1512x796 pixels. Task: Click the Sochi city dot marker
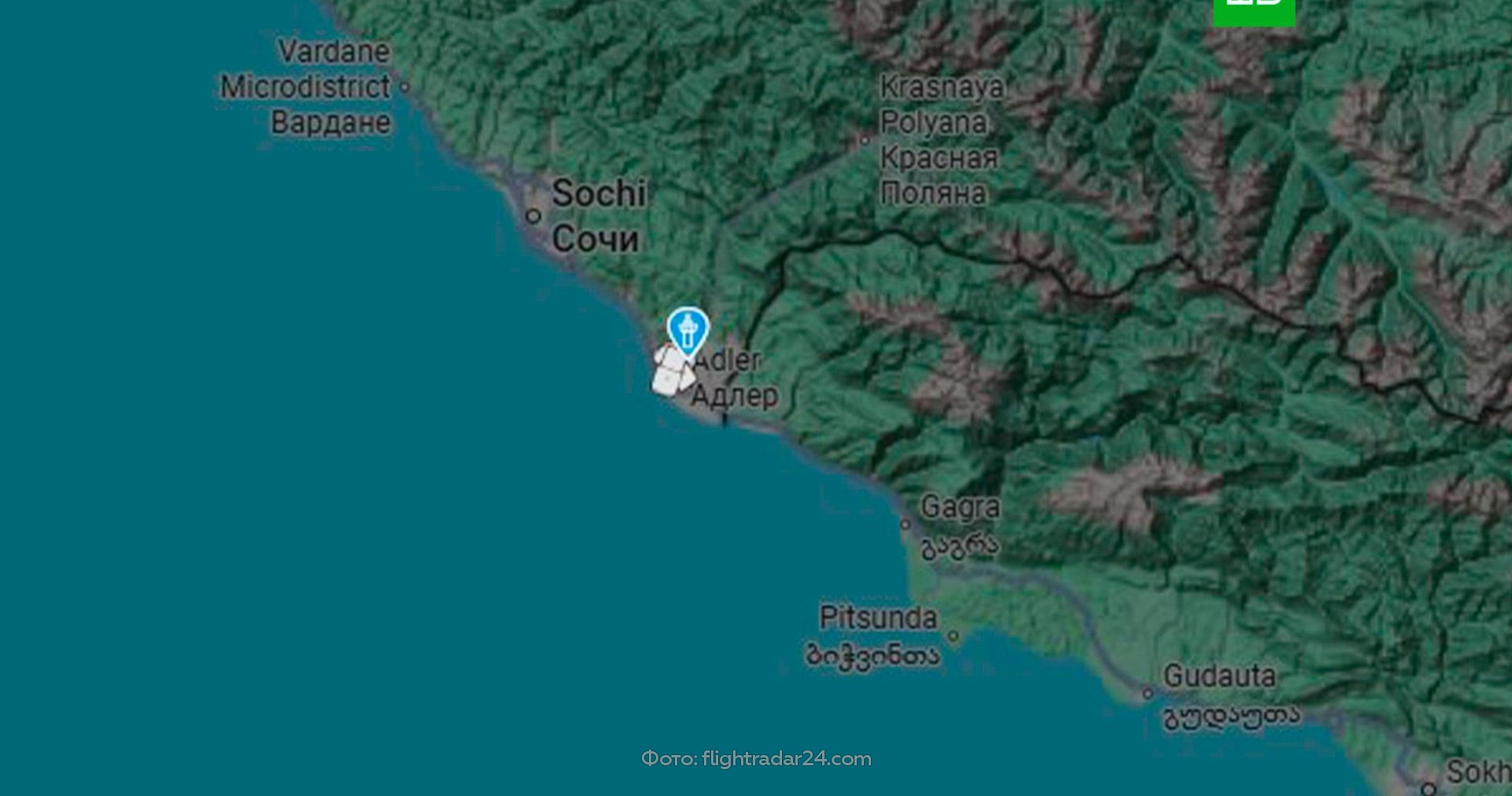533,216
